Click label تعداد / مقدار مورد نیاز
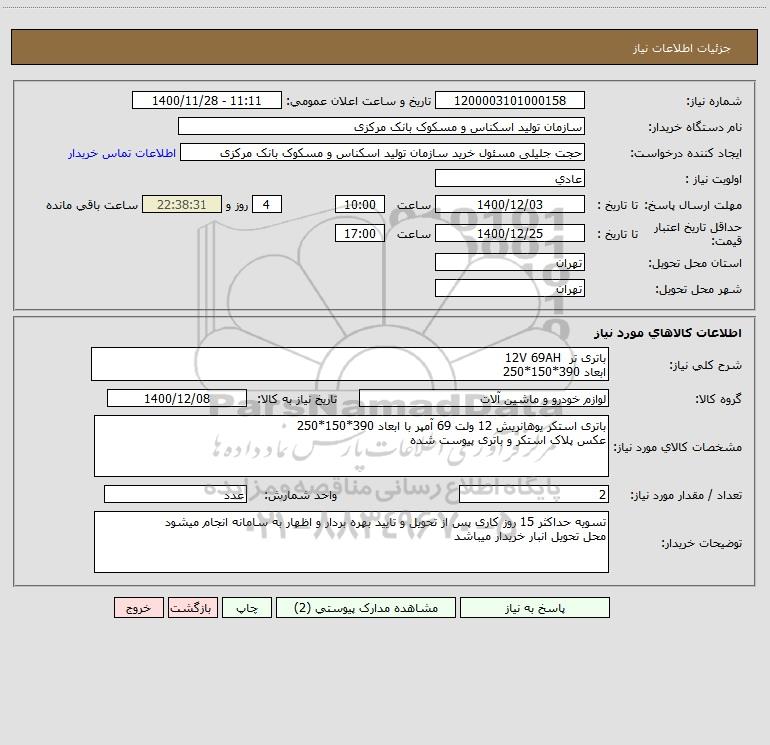The width and height of the screenshot is (770, 745). (x=686, y=495)
